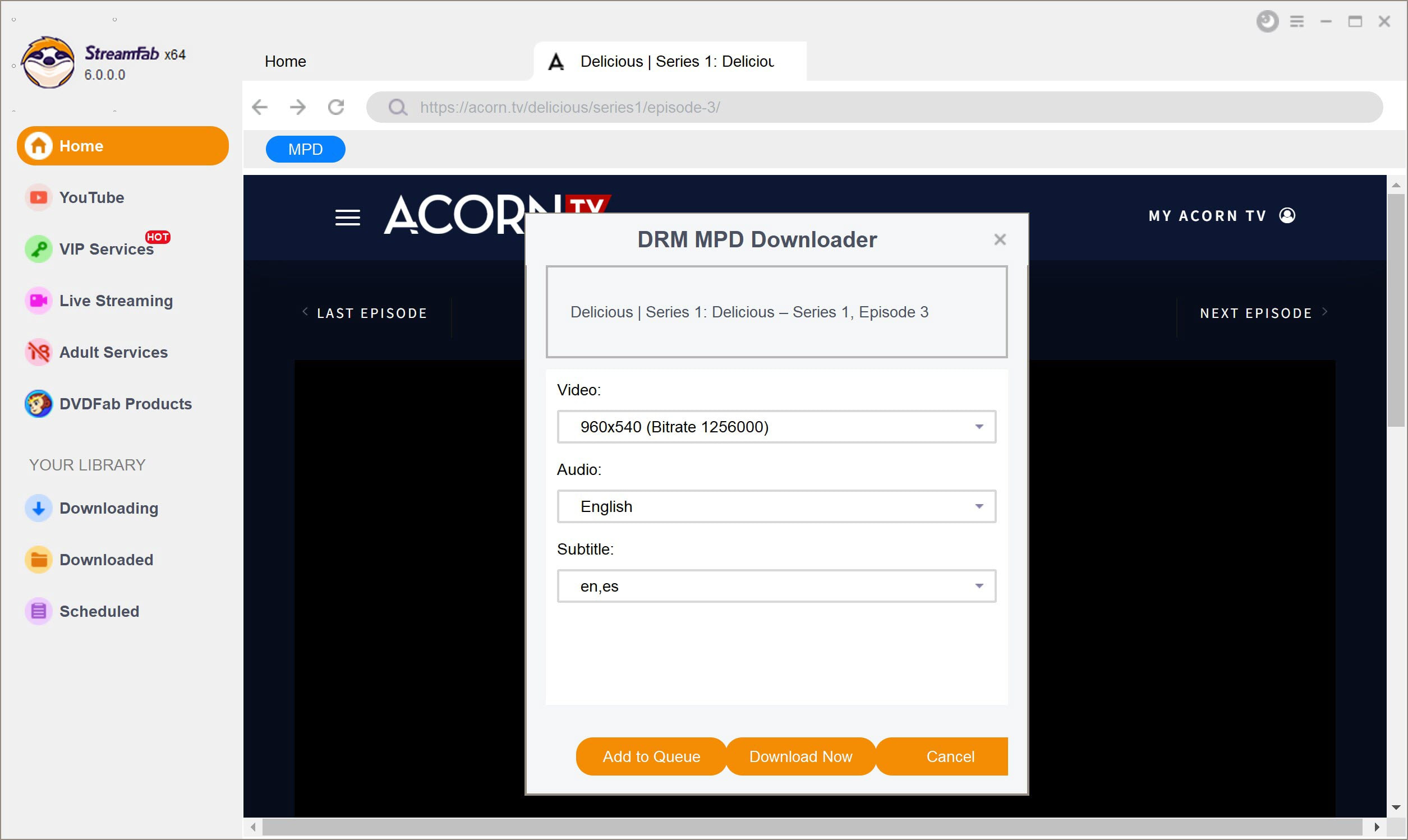This screenshot has height=840, width=1408.
Task: Navigate to Adult Services
Action: tap(113, 352)
